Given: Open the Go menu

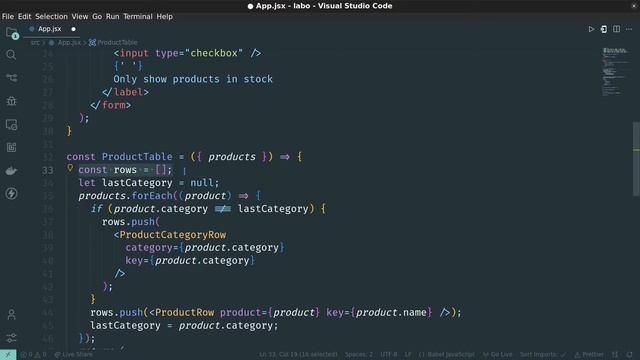Looking at the screenshot, I should [x=97, y=17].
